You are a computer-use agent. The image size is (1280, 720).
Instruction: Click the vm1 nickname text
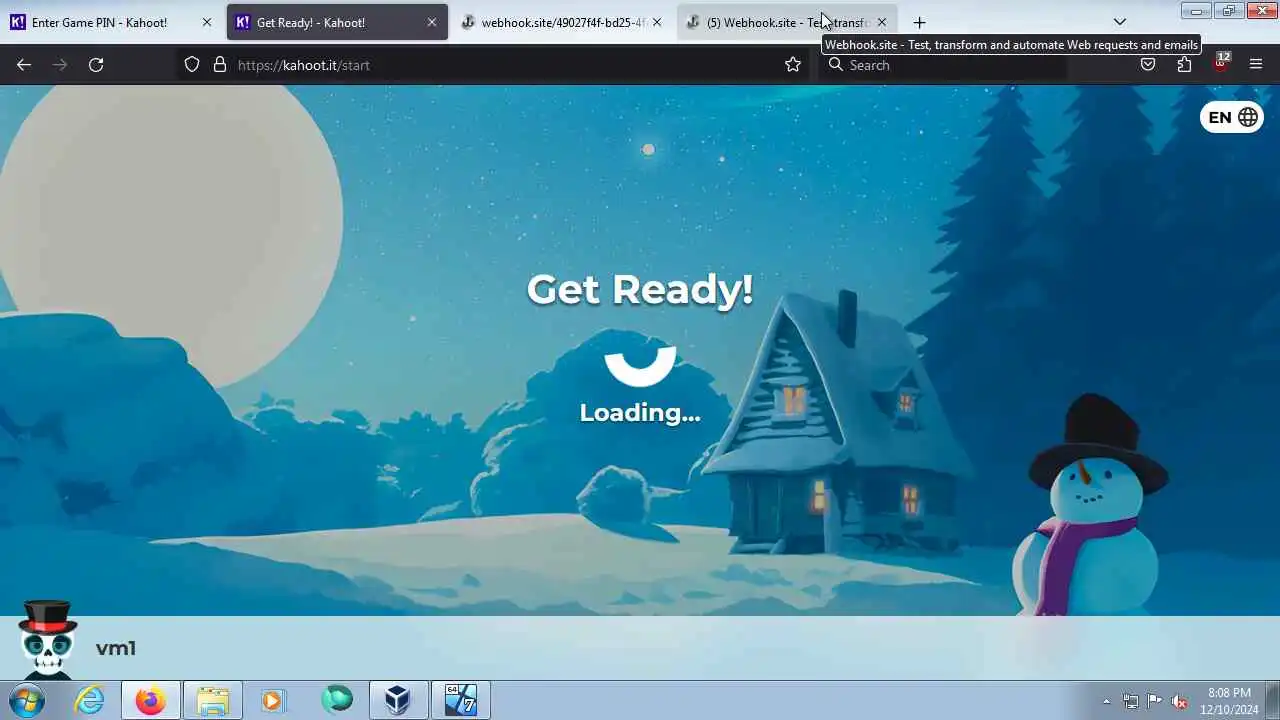(x=116, y=648)
